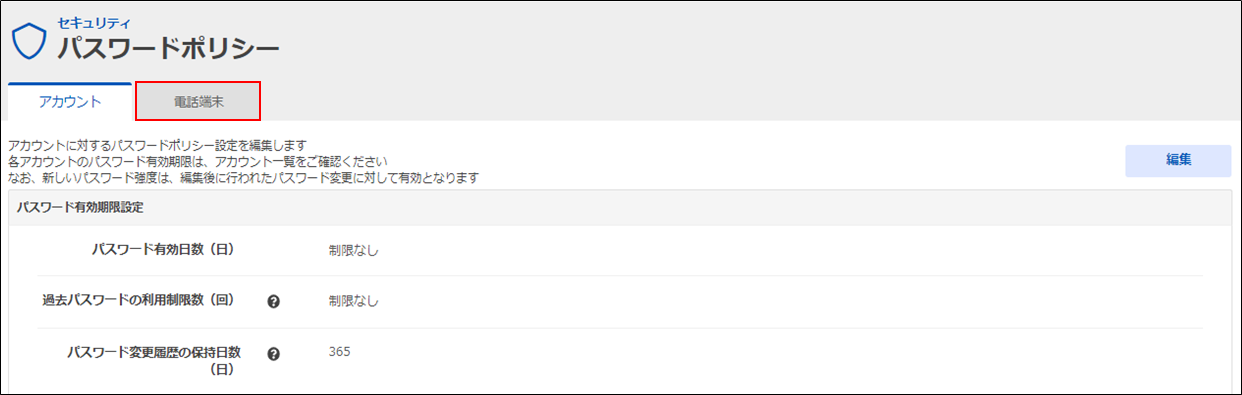The image size is (1242, 395).
Task: Click the 編集 button
Action: click(1178, 161)
